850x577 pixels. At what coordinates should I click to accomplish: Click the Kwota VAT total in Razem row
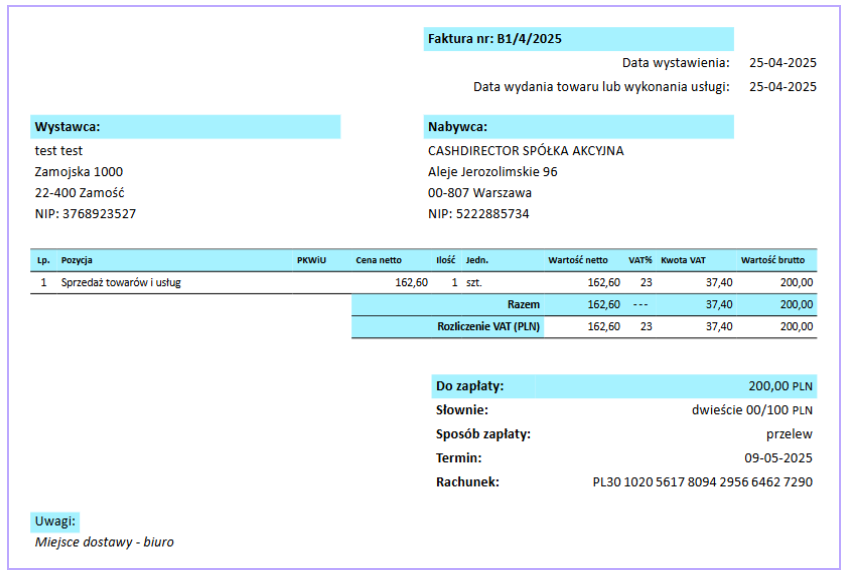tap(719, 305)
